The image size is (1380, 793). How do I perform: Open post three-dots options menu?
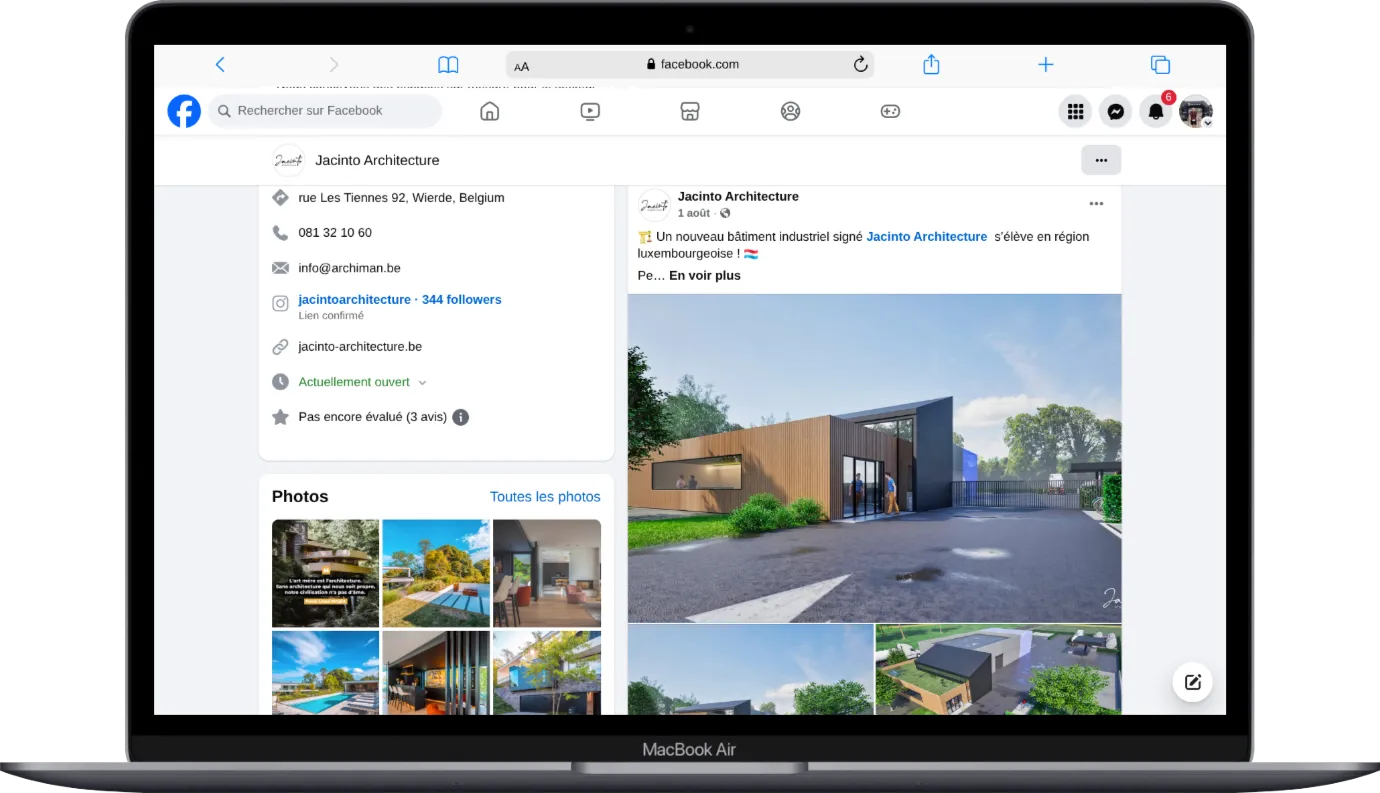point(1096,204)
